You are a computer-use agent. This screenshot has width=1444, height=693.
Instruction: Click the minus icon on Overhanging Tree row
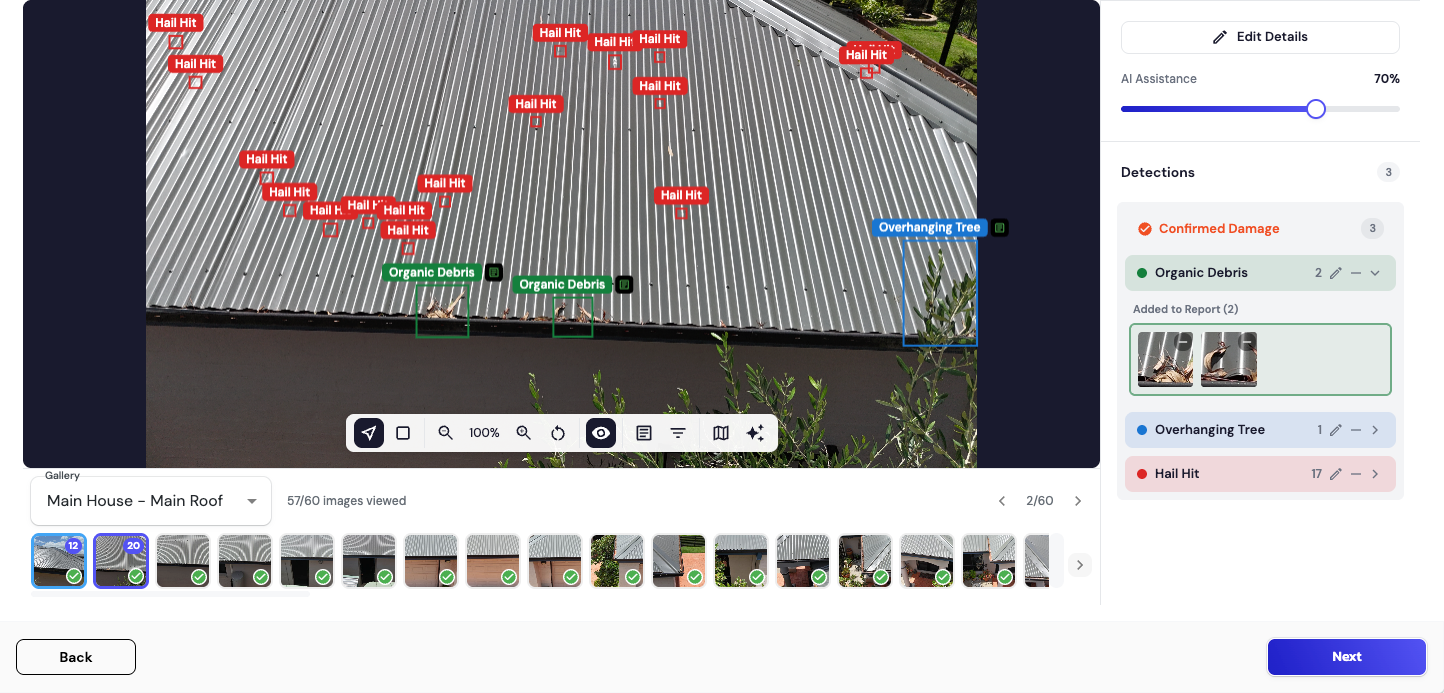[1356, 430]
